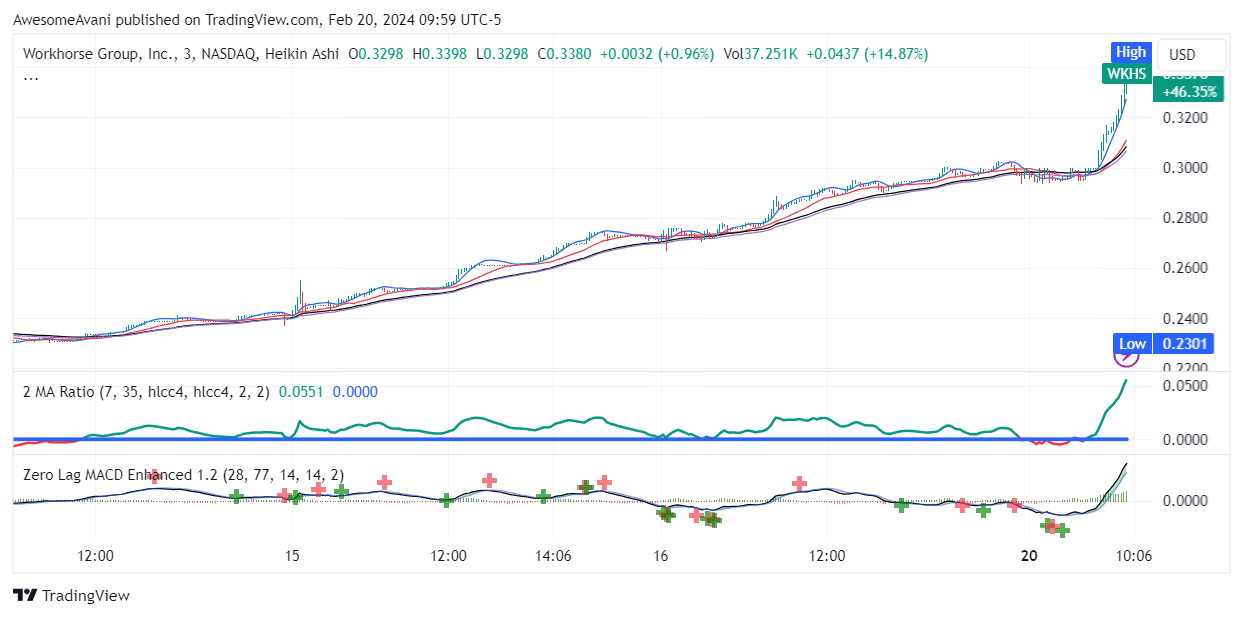Click the purple lightning circle icon
Viewport: 1243px width, 617px height.
point(1126,354)
